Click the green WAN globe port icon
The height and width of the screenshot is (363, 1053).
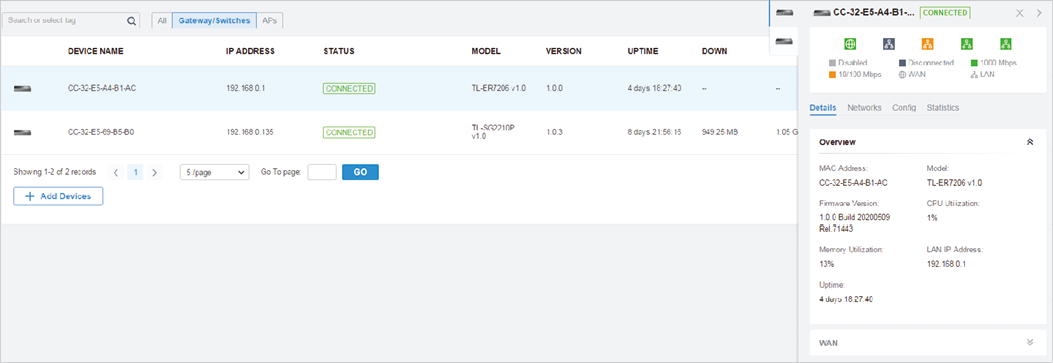click(850, 44)
